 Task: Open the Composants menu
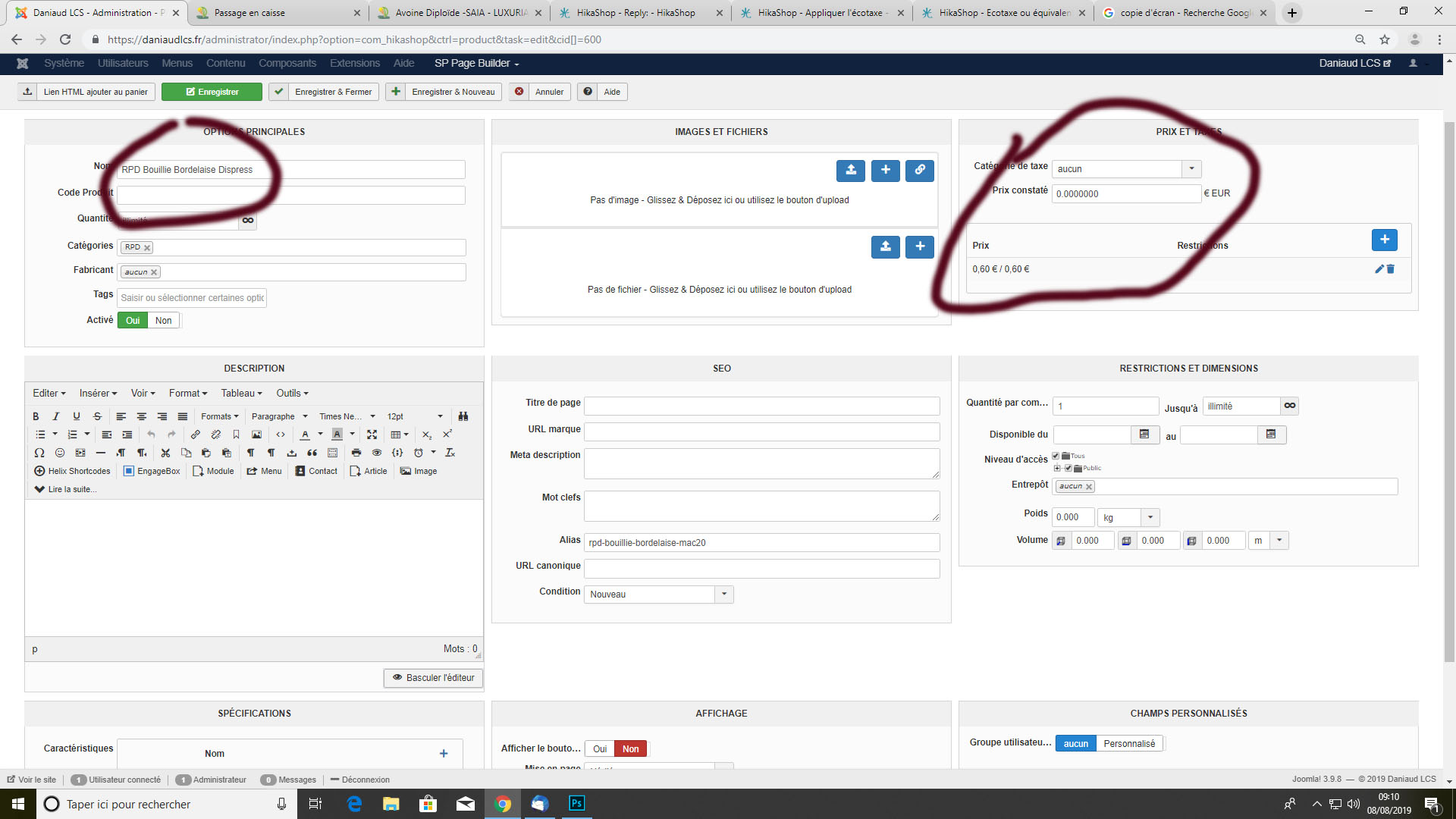(x=287, y=63)
